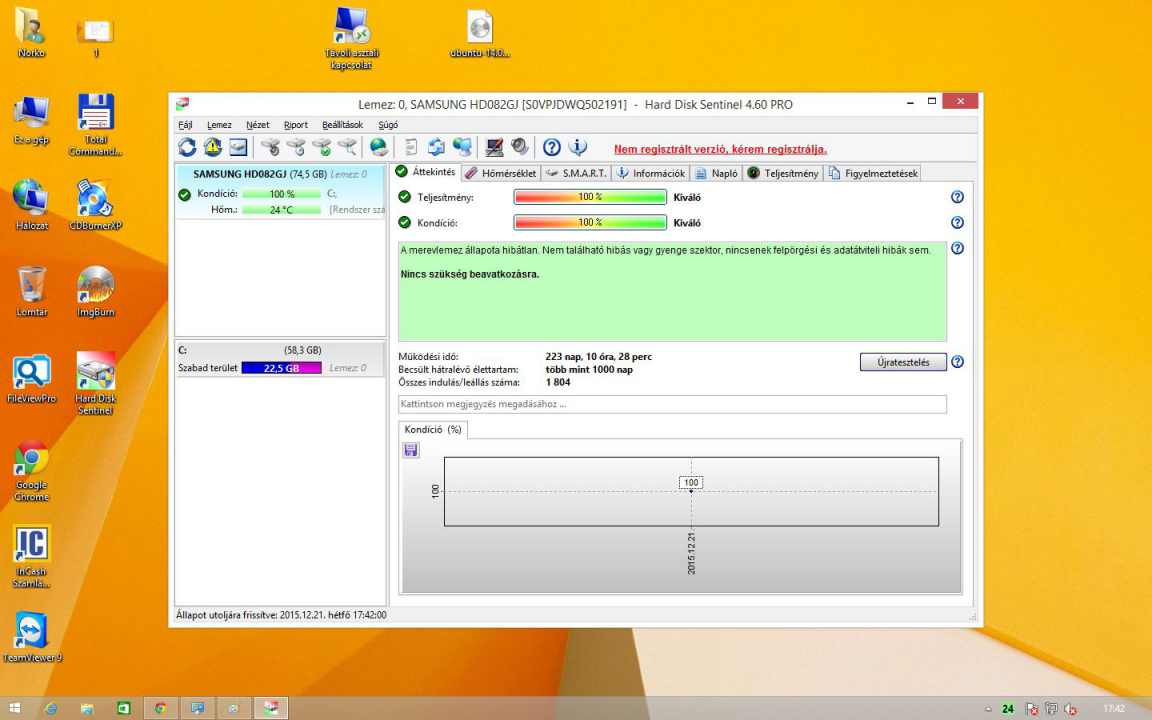Select the SAMSUNG HD082GJ disk entry
The height and width of the screenshot is (720, 1152).
tap(280, 191)
